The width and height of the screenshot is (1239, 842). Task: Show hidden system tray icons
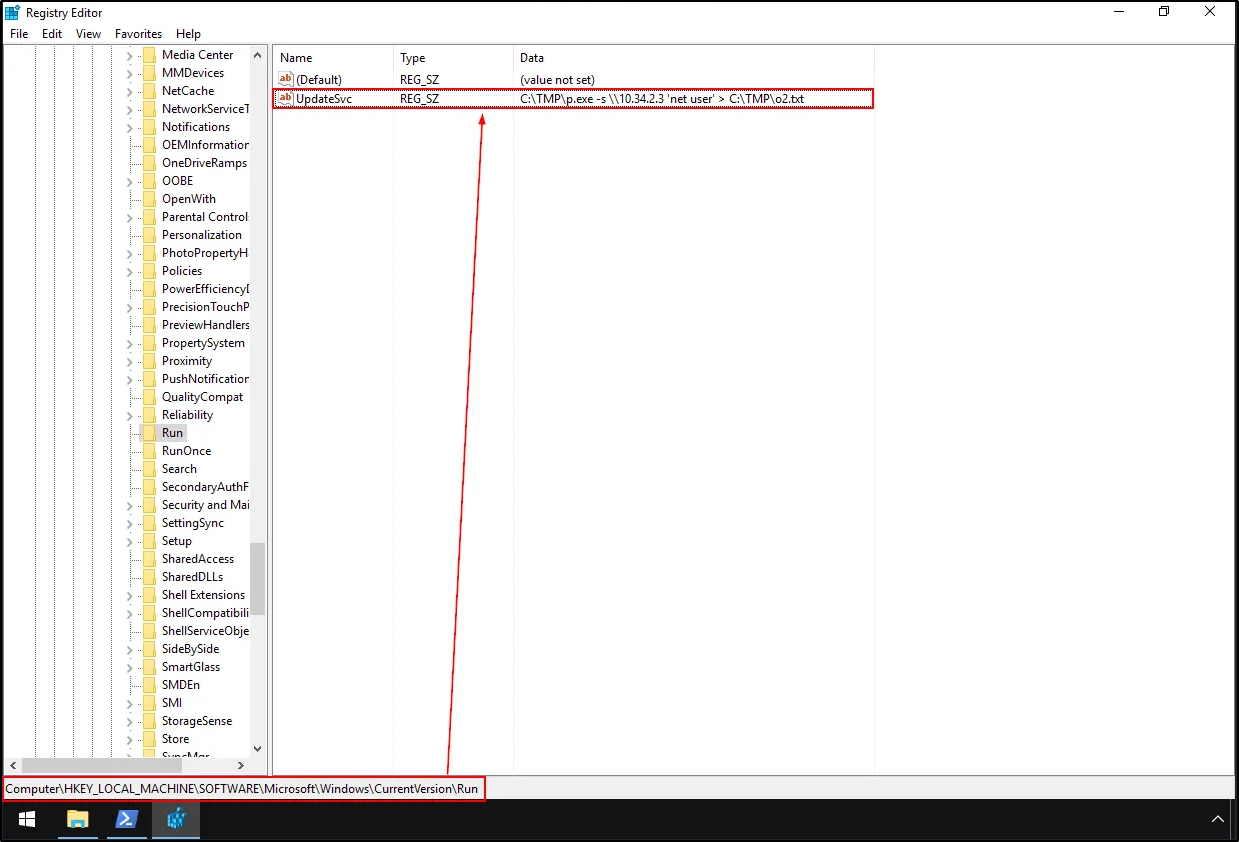(1217, 819)
